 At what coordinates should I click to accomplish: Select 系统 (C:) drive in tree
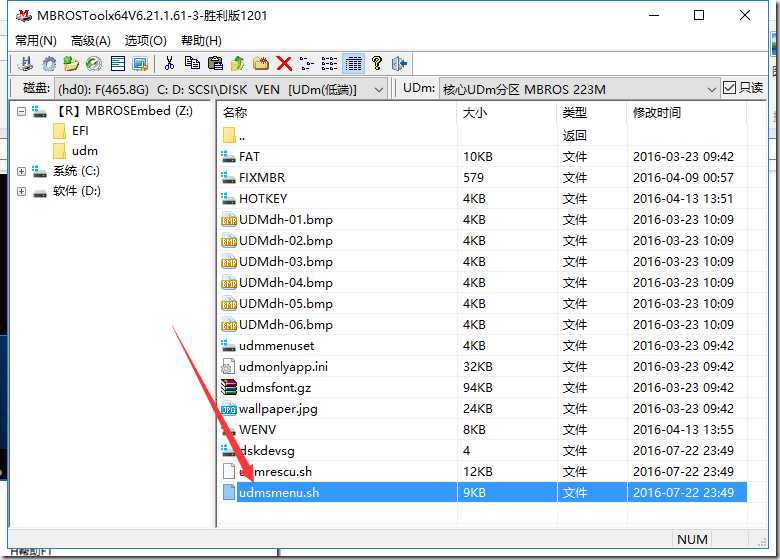point(76,171)
